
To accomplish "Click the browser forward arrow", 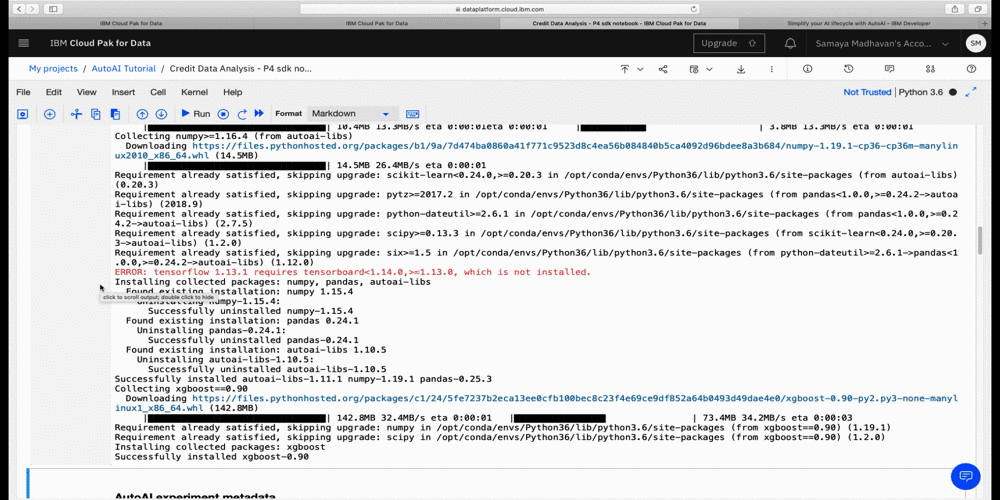I will click(x=32, y=9).
